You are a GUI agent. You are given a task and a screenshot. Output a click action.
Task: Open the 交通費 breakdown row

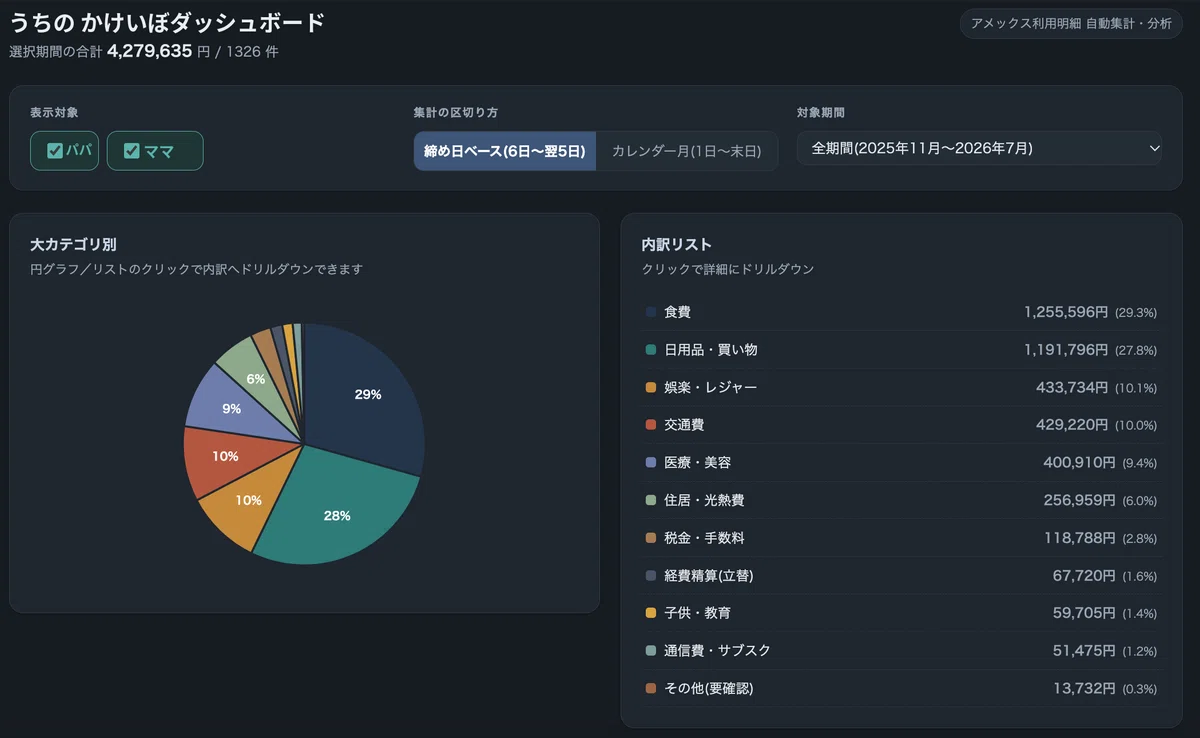pos(901,425)
